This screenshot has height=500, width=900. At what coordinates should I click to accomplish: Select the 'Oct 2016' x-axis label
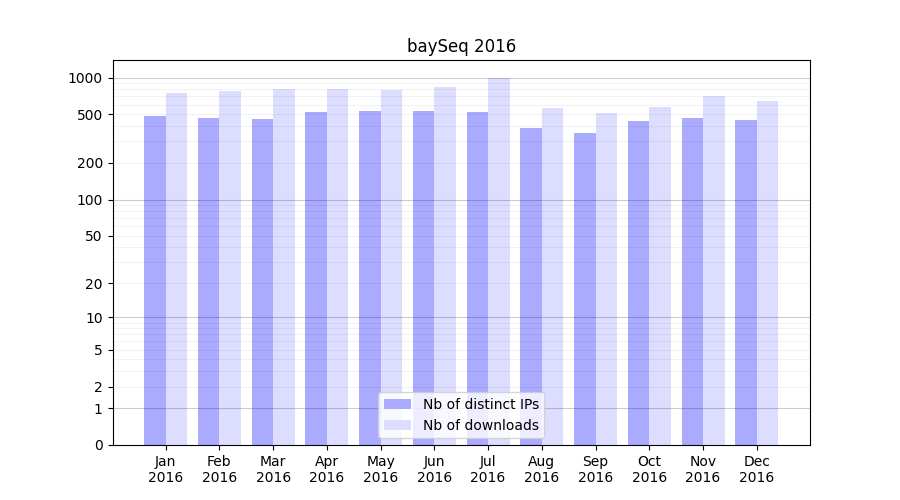(649, 469)
